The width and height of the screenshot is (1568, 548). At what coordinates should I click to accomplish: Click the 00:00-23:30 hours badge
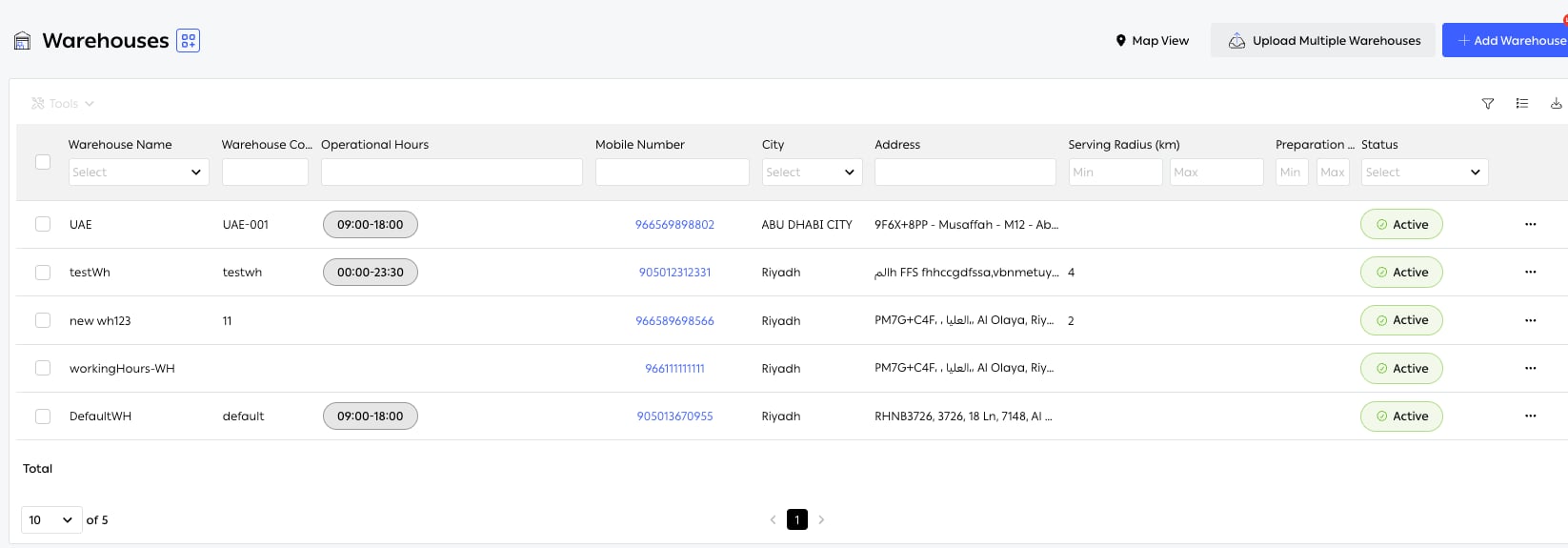point(371,273)
